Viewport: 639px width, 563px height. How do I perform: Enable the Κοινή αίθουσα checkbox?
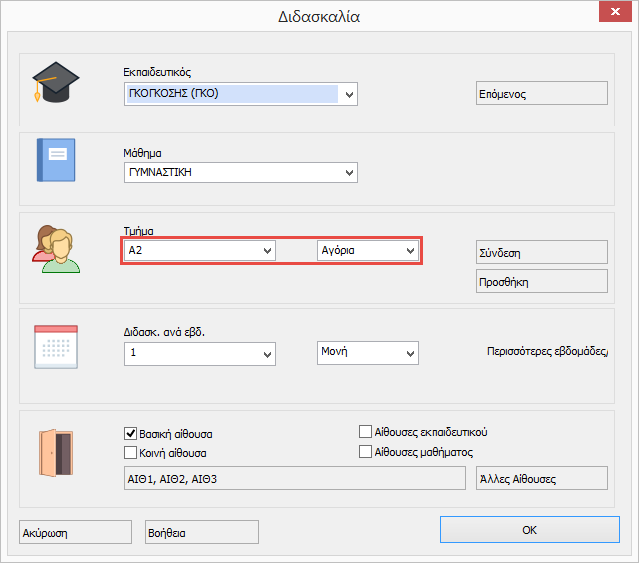[130, 452]
